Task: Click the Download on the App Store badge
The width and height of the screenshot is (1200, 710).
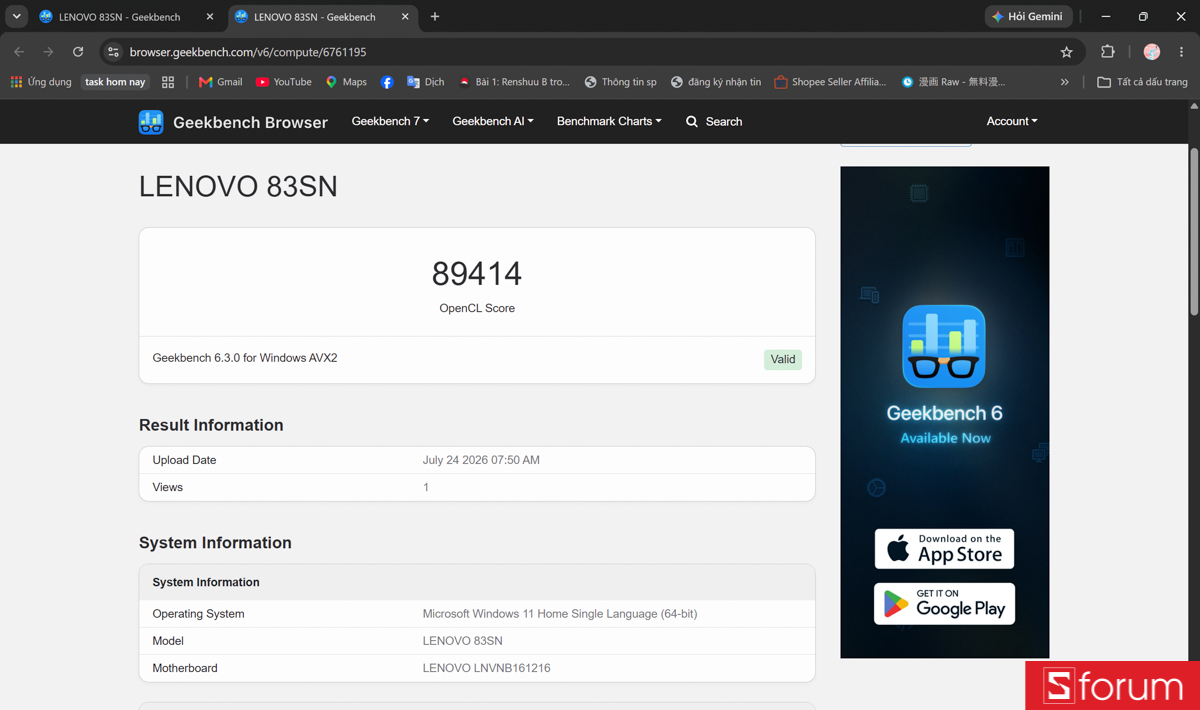Action: point(944,549)
